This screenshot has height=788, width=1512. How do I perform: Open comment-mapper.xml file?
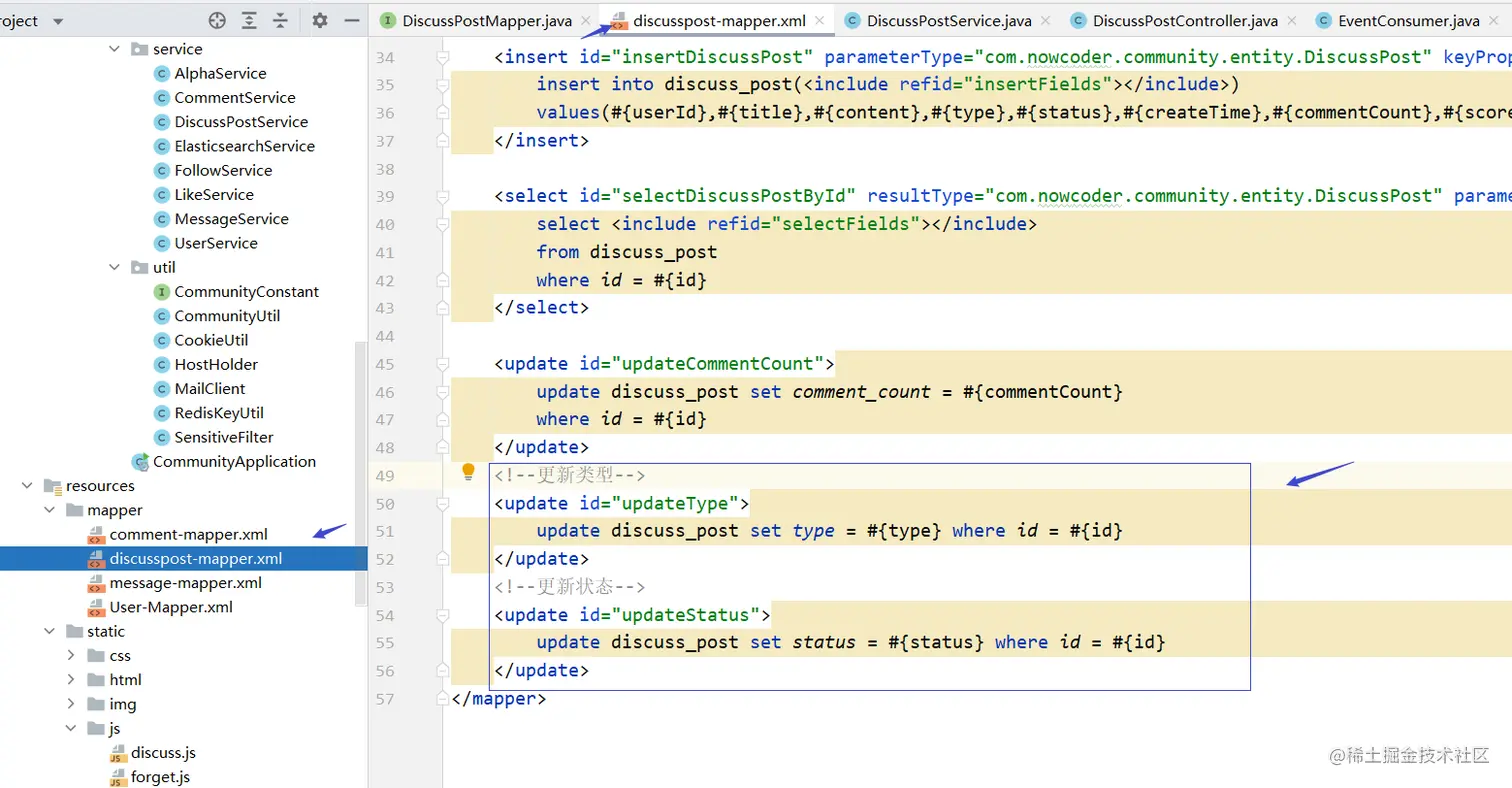point(188,534)
